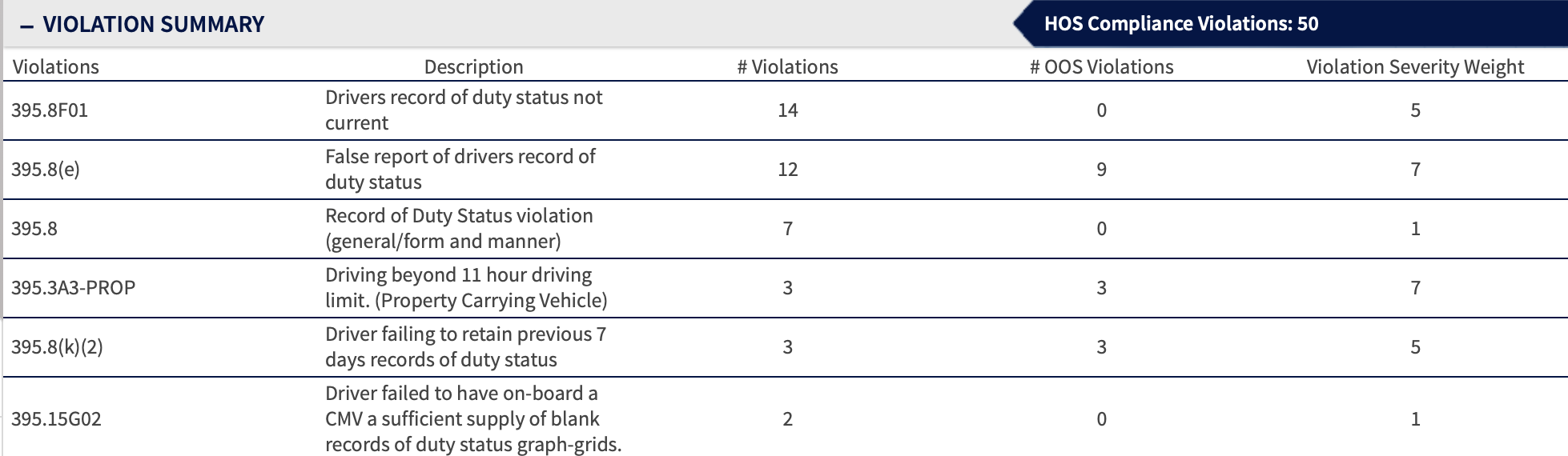Screen dimensions: 1568x456
Task: Click the Violations column header
Action: (56, 67)
